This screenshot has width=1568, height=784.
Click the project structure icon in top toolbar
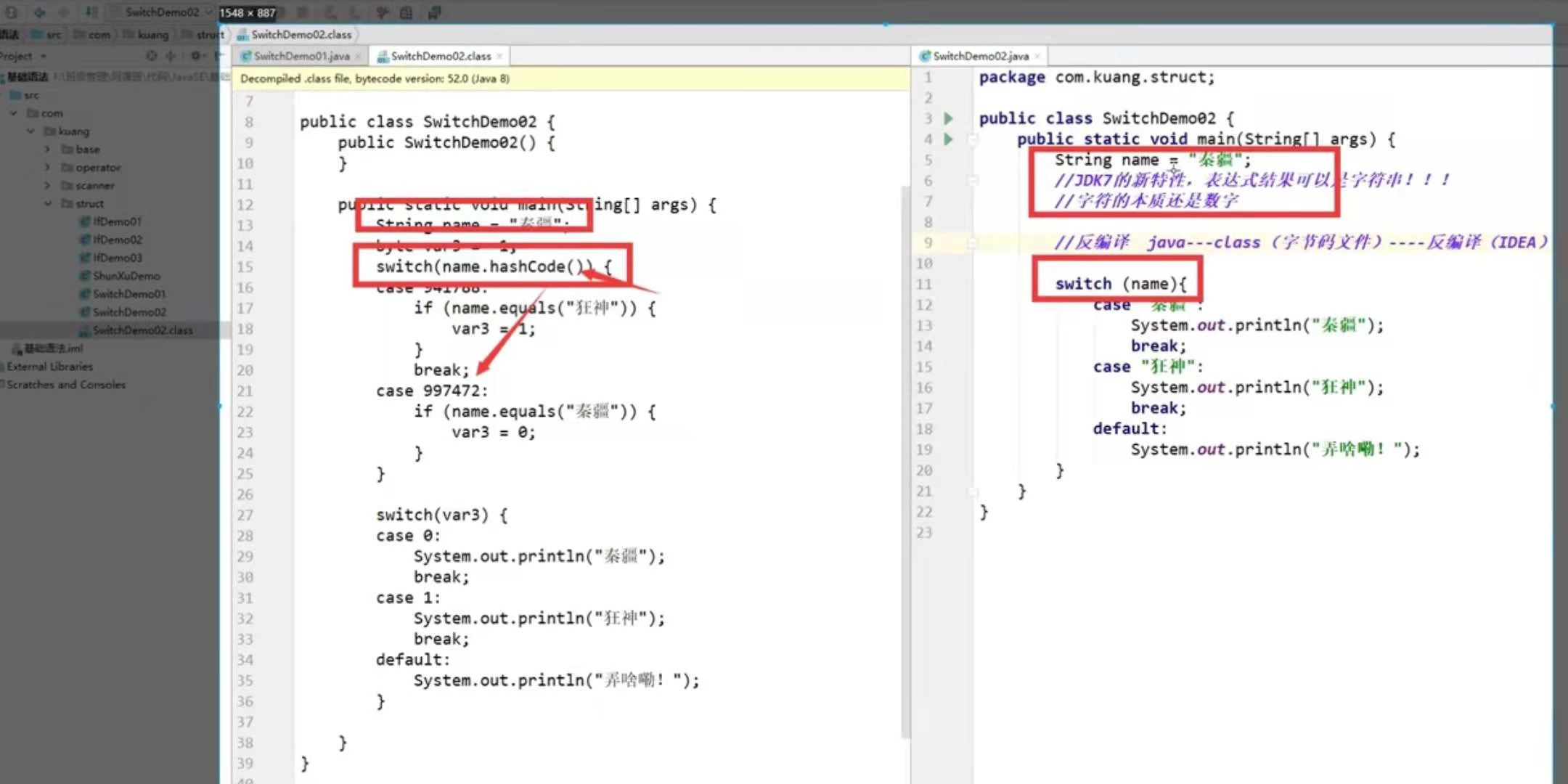pos(407,12)
